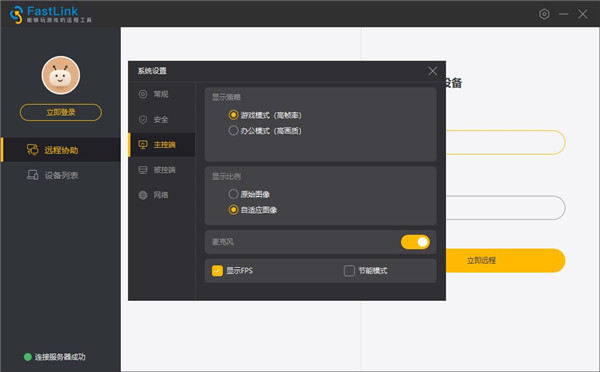Open the 设备列表 sidebar item
Screen dimensions: 600x372
tap(61, 175)
